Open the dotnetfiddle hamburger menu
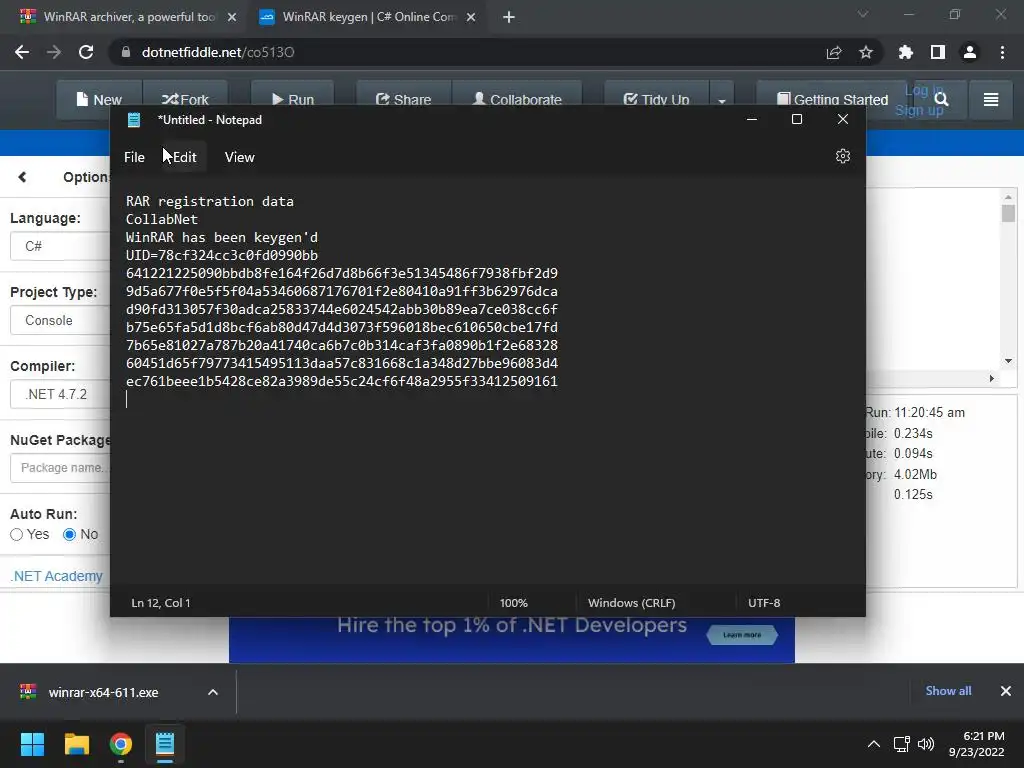This screenshot has width=1024, height=768. [991, 99]
